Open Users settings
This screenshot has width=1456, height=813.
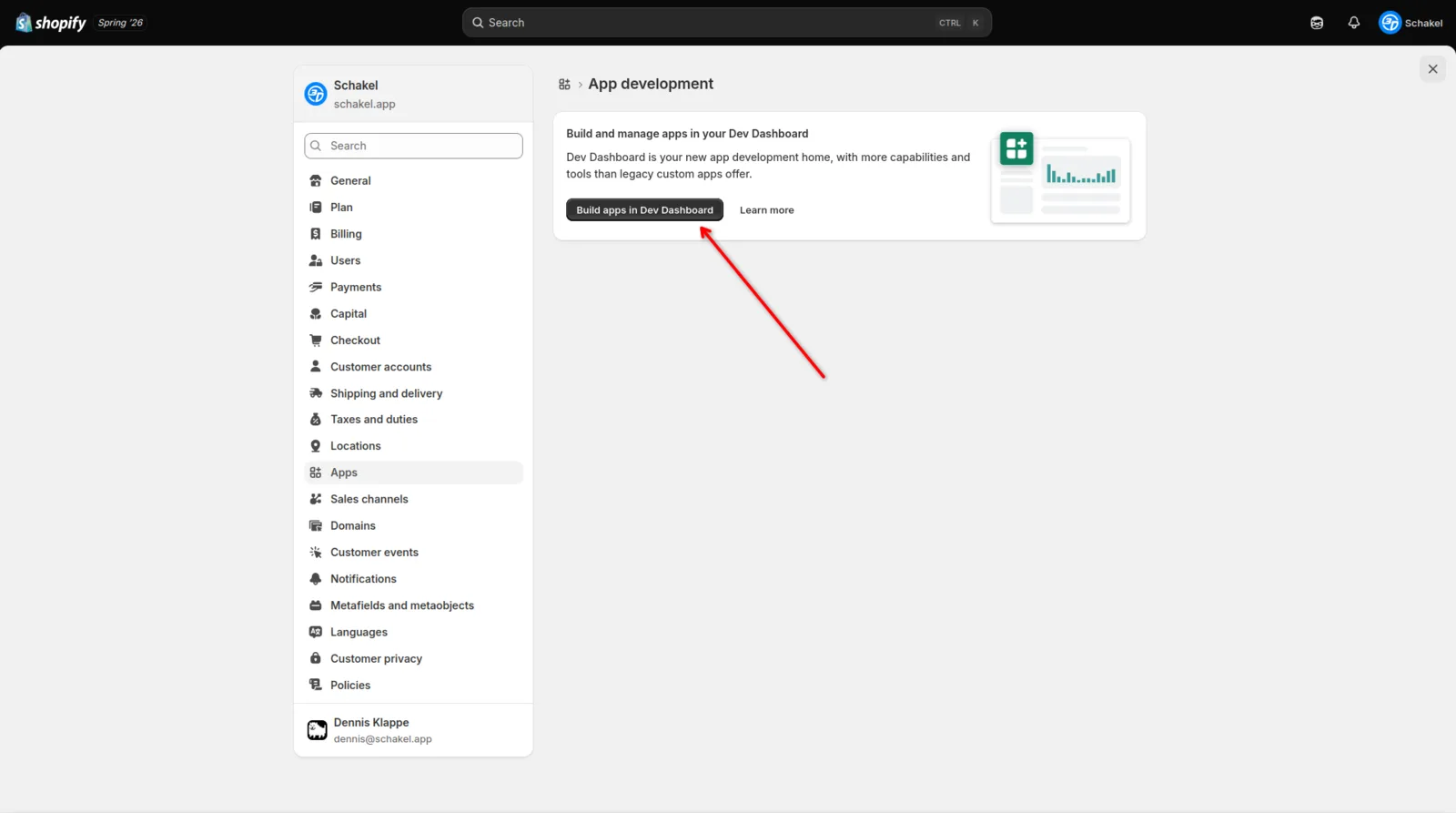[x=413, y=260]
